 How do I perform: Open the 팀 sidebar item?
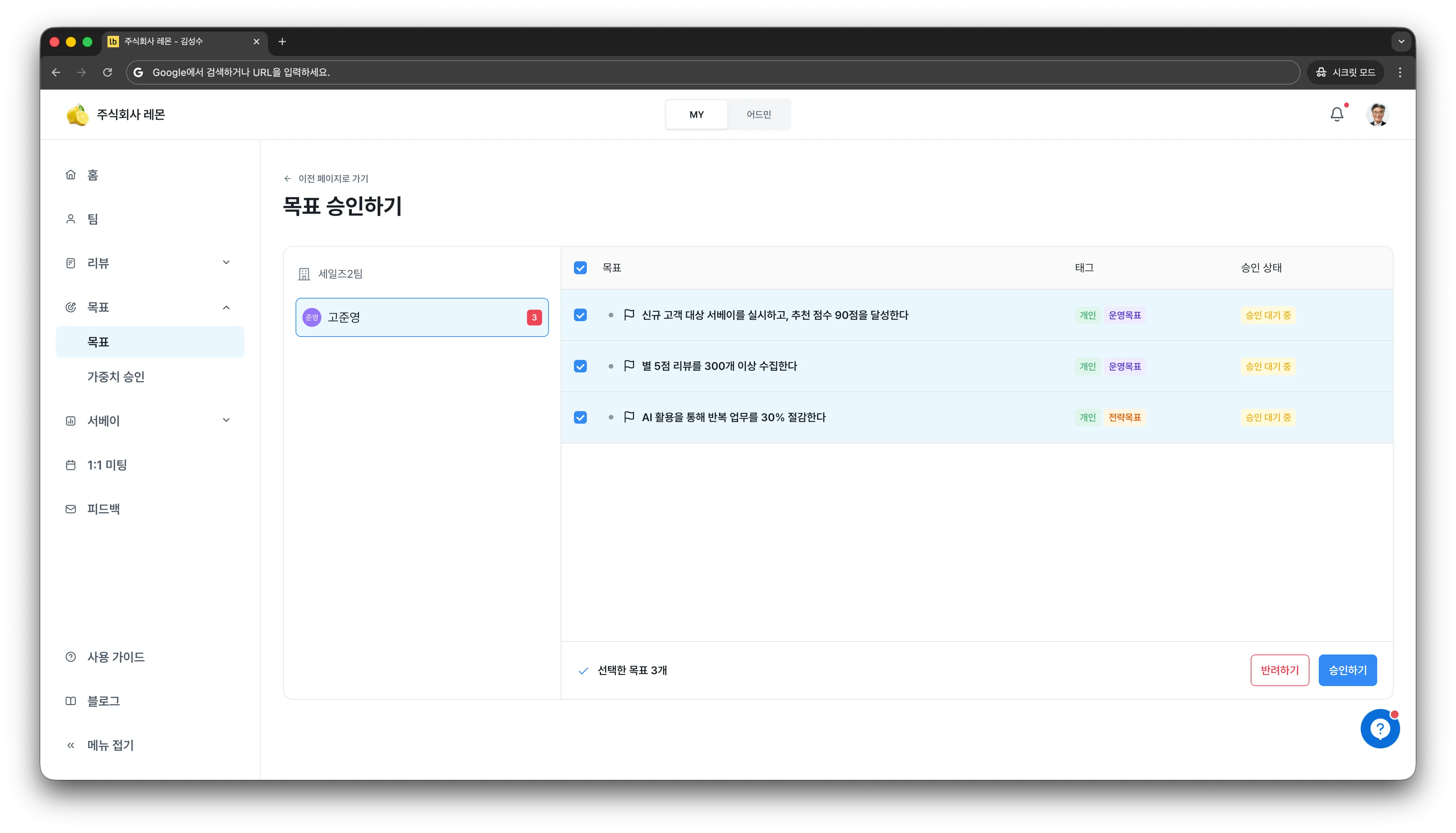150,219
